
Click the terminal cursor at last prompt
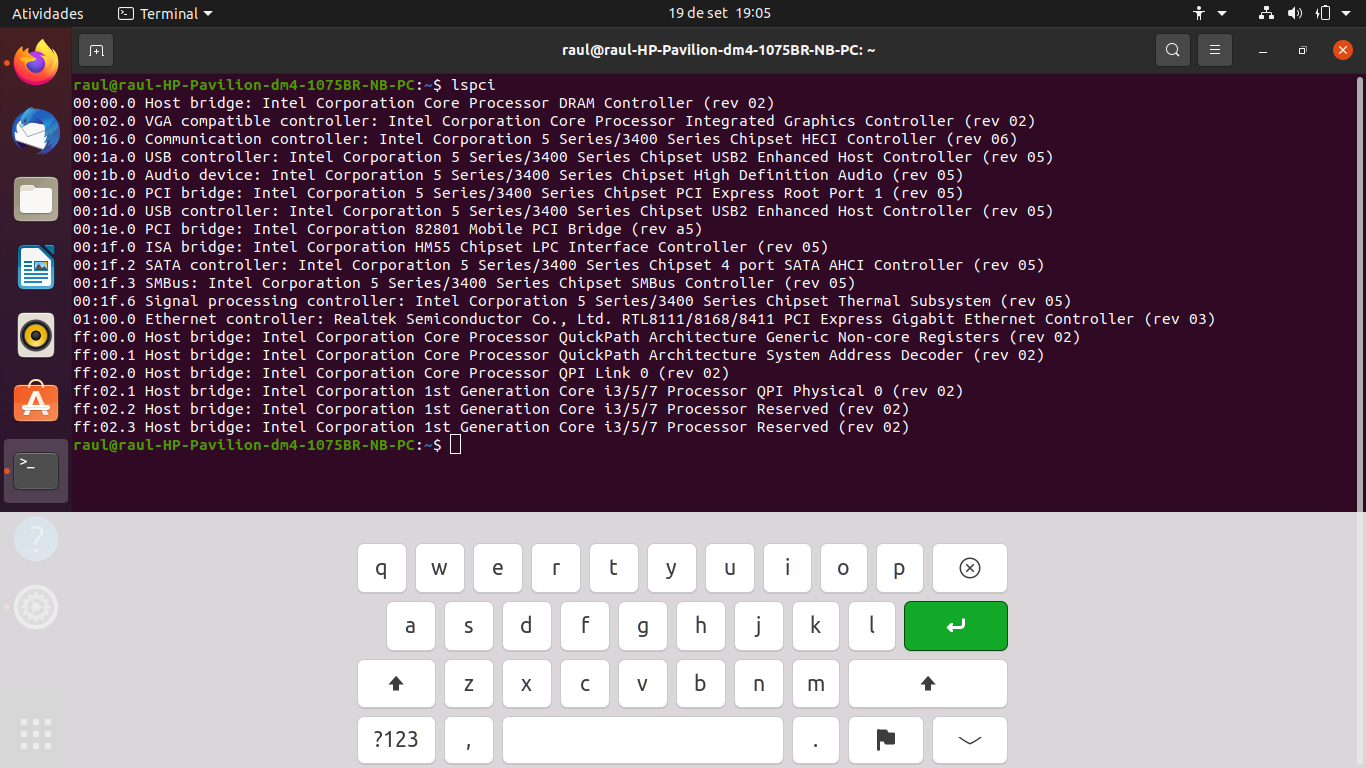456,445
